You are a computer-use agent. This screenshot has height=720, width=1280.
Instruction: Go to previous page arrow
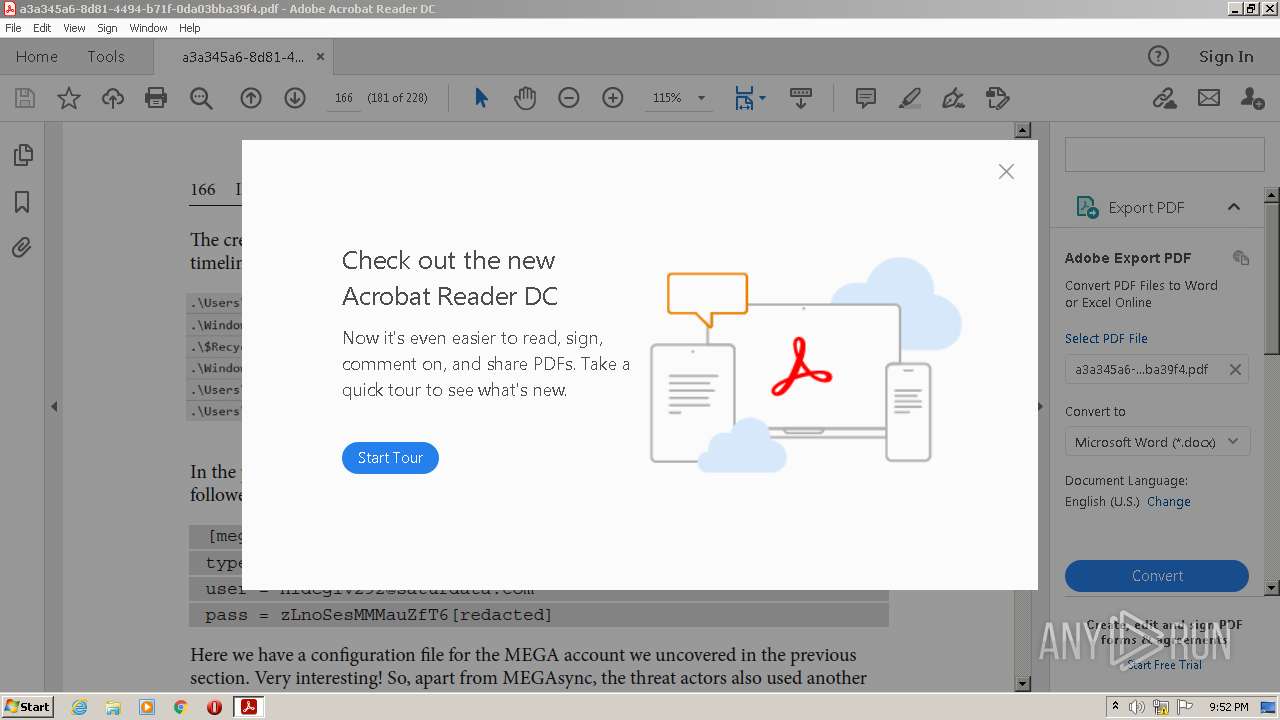[x=251, y=98]
